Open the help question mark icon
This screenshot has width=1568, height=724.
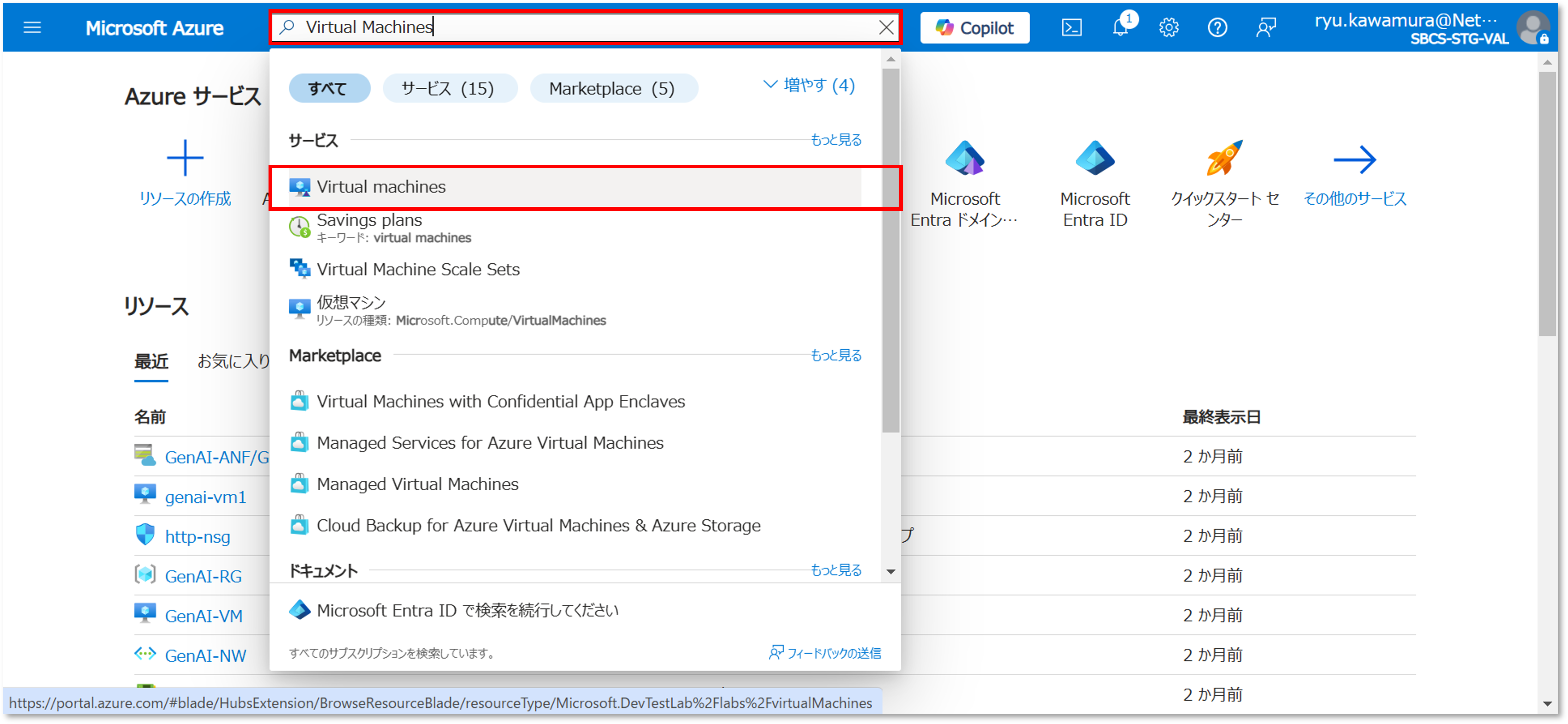pos(1218,28)
